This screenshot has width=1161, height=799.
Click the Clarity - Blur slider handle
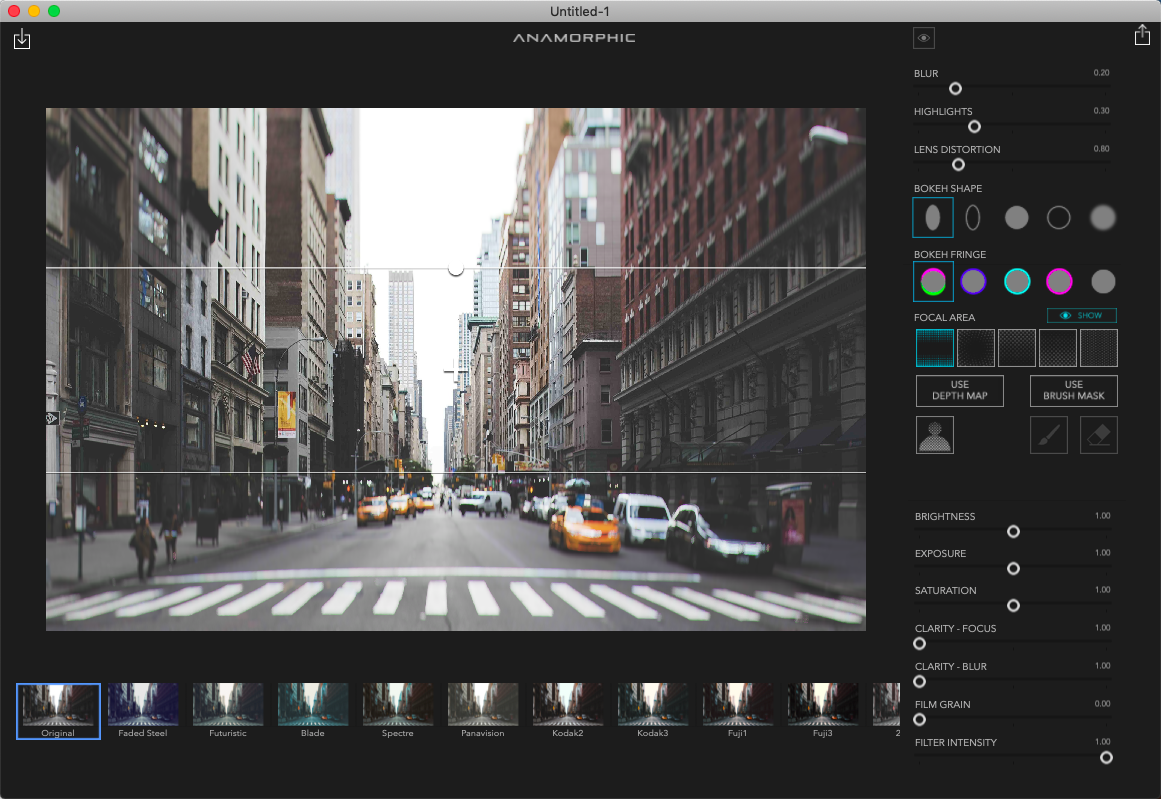[920, 681]
